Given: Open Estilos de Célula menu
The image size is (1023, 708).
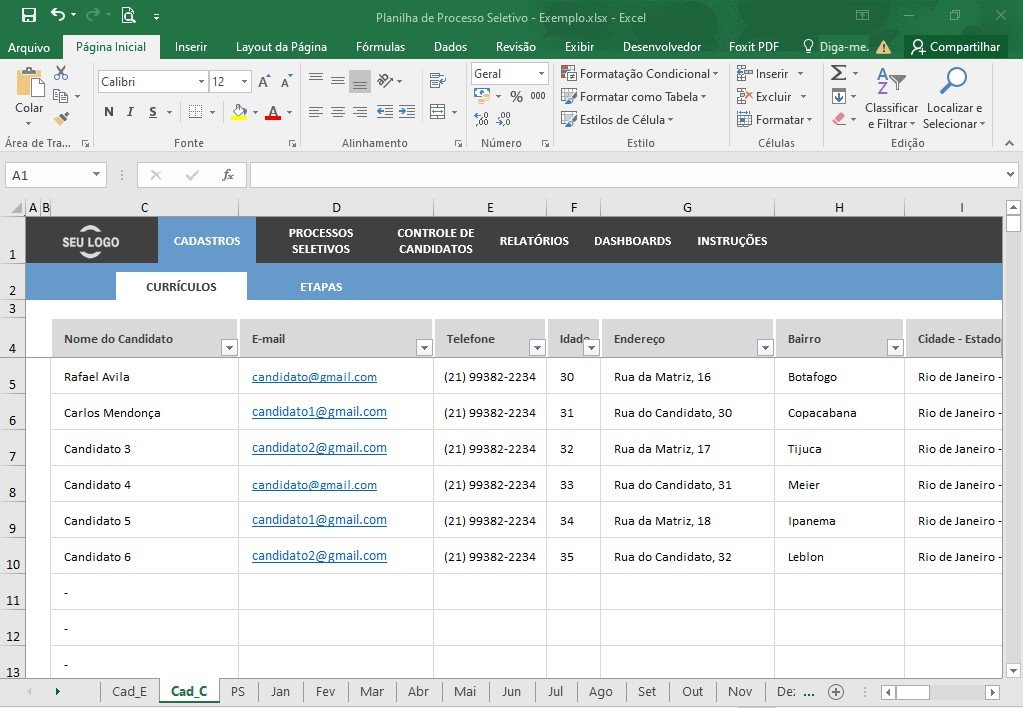Looking at the screenshot, I should pyautogui.click(x=617, y=119).
